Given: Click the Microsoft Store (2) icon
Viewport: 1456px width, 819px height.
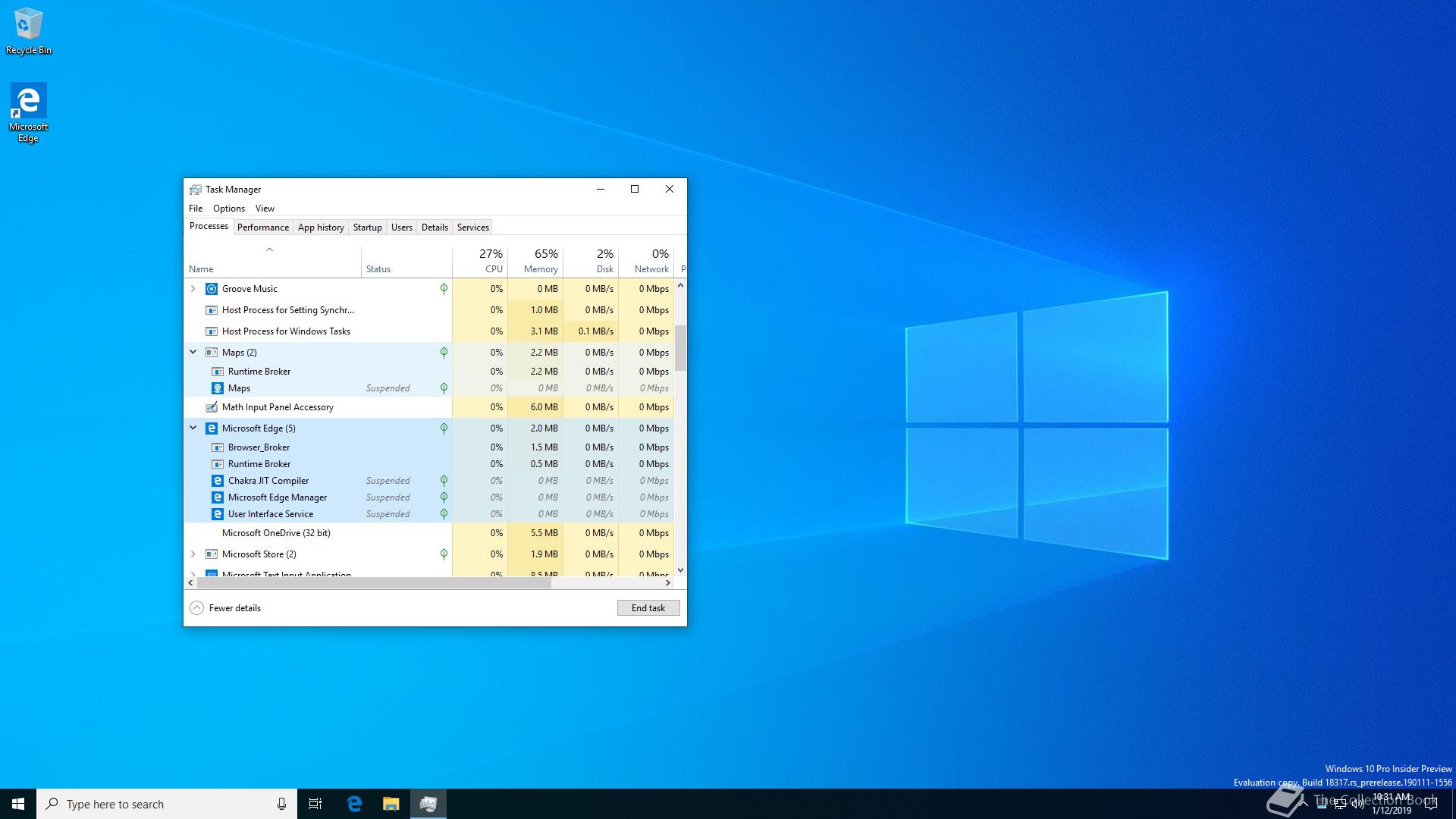Looking at the screenshot, I should pos(212,554).
